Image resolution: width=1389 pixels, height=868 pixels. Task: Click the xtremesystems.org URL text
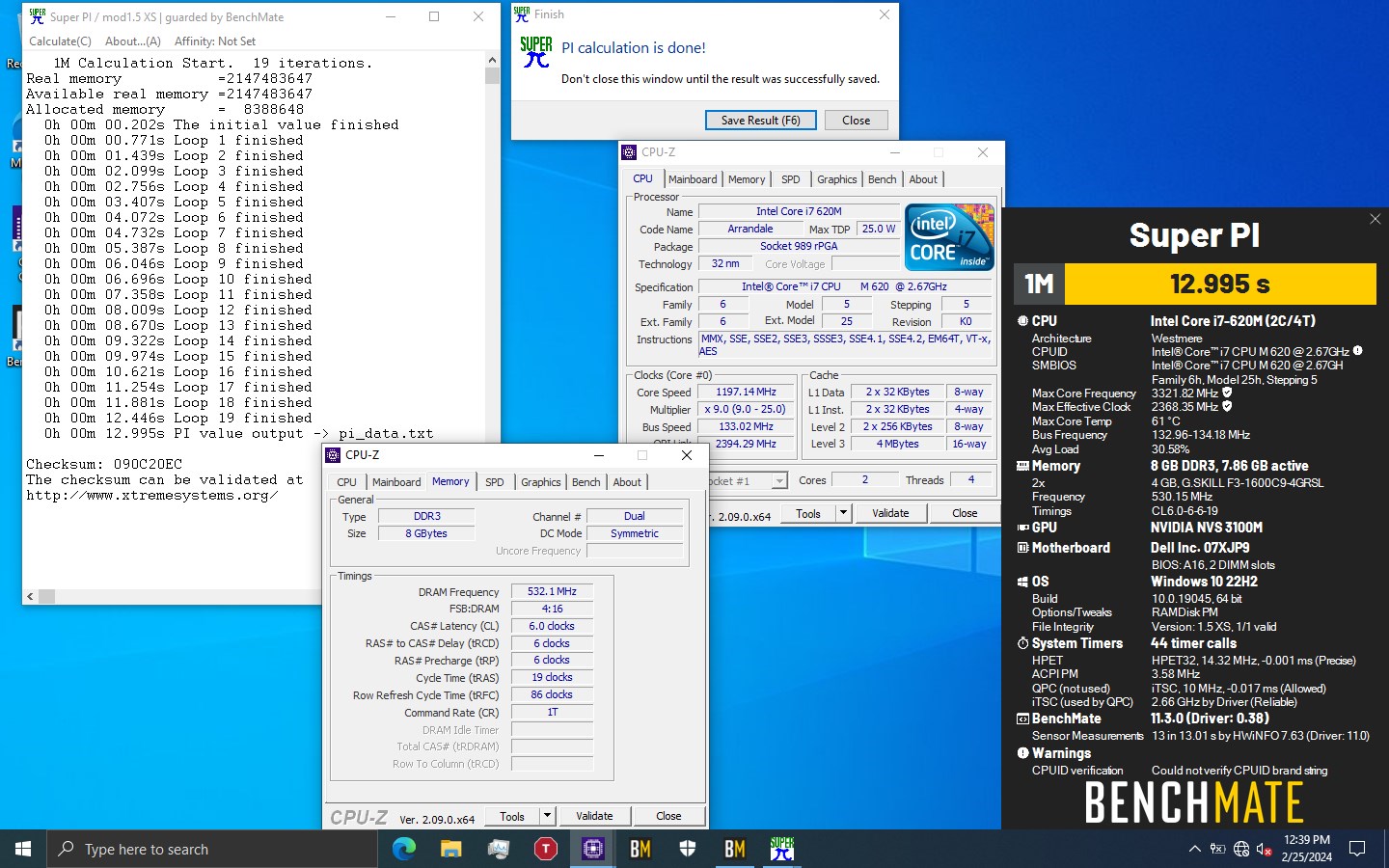[x=151, y=495]
